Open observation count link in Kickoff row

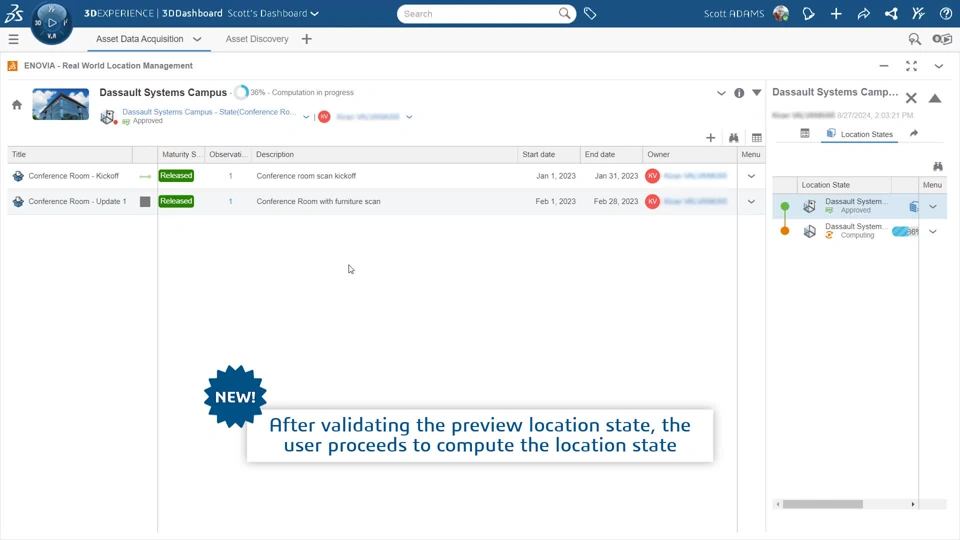230,176
